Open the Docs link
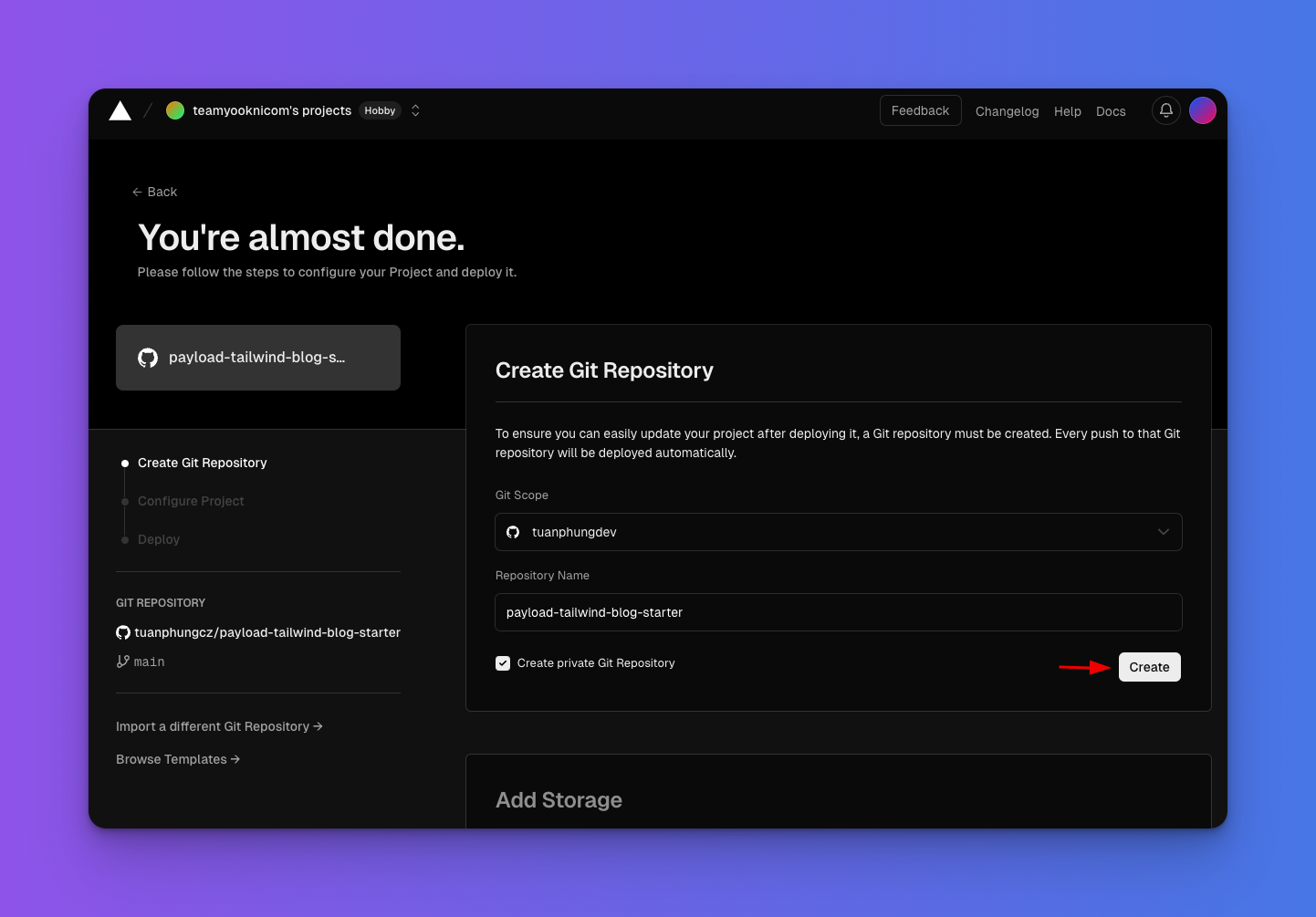The image size is (1316, 917). point(1111,111)
